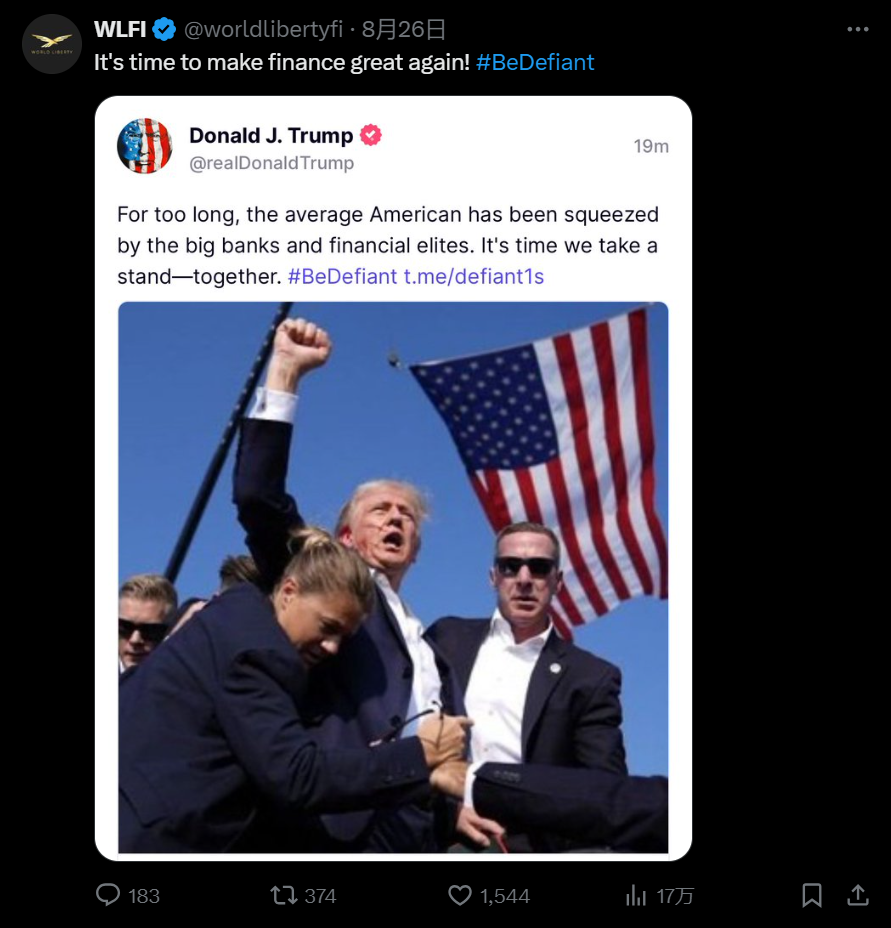Image resolution: width=891 pixels, height=928 pixels.
Task: Open the three-dot more options menu
Action: [857, 29]
